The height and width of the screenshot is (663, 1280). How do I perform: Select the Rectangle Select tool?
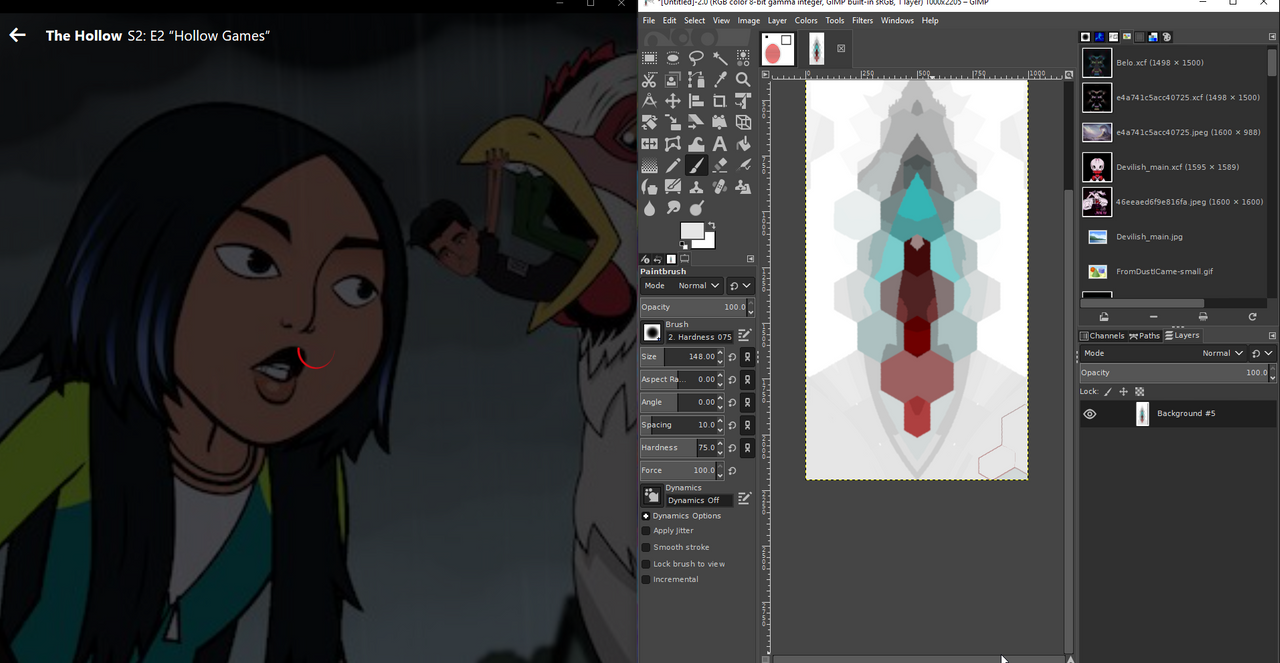point(649,57)
